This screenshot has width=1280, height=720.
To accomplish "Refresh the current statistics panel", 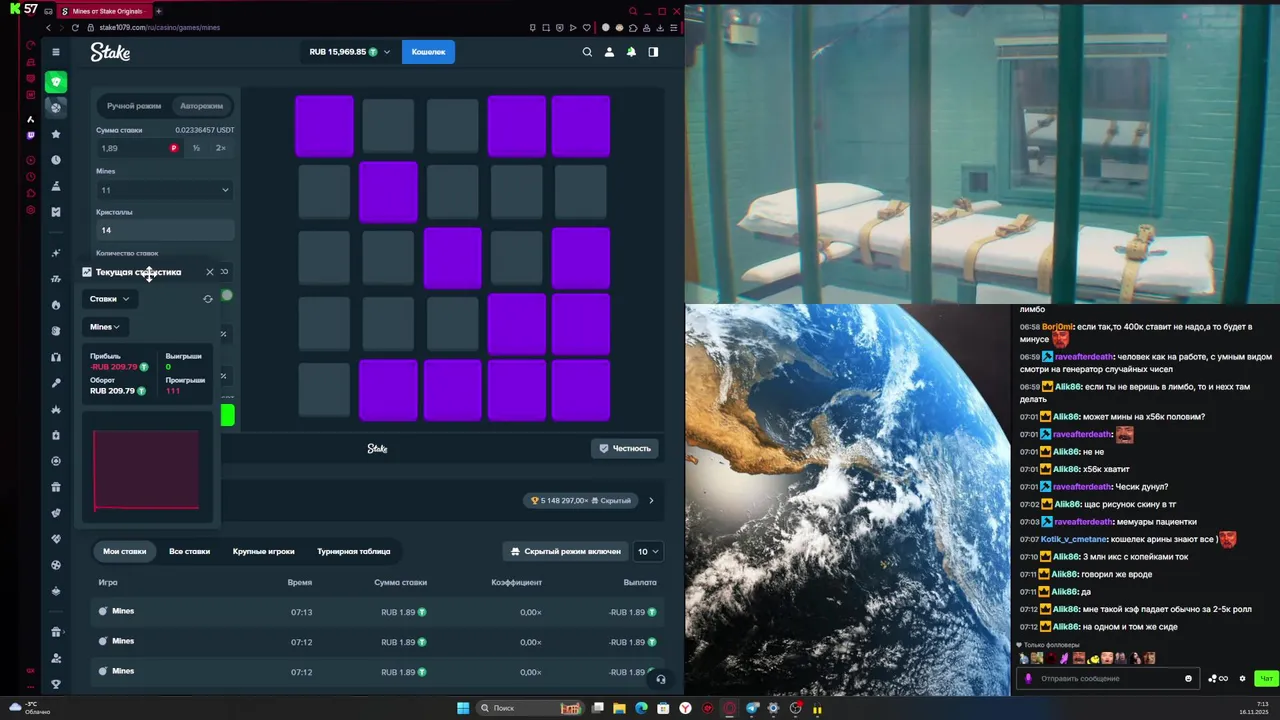I will click(x=208, y=299).
